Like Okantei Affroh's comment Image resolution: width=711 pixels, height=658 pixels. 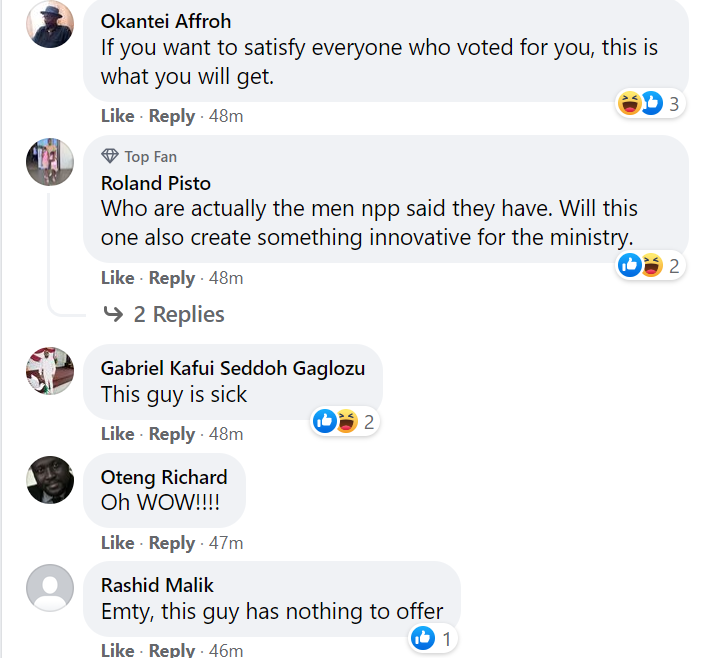pos(117,116)
